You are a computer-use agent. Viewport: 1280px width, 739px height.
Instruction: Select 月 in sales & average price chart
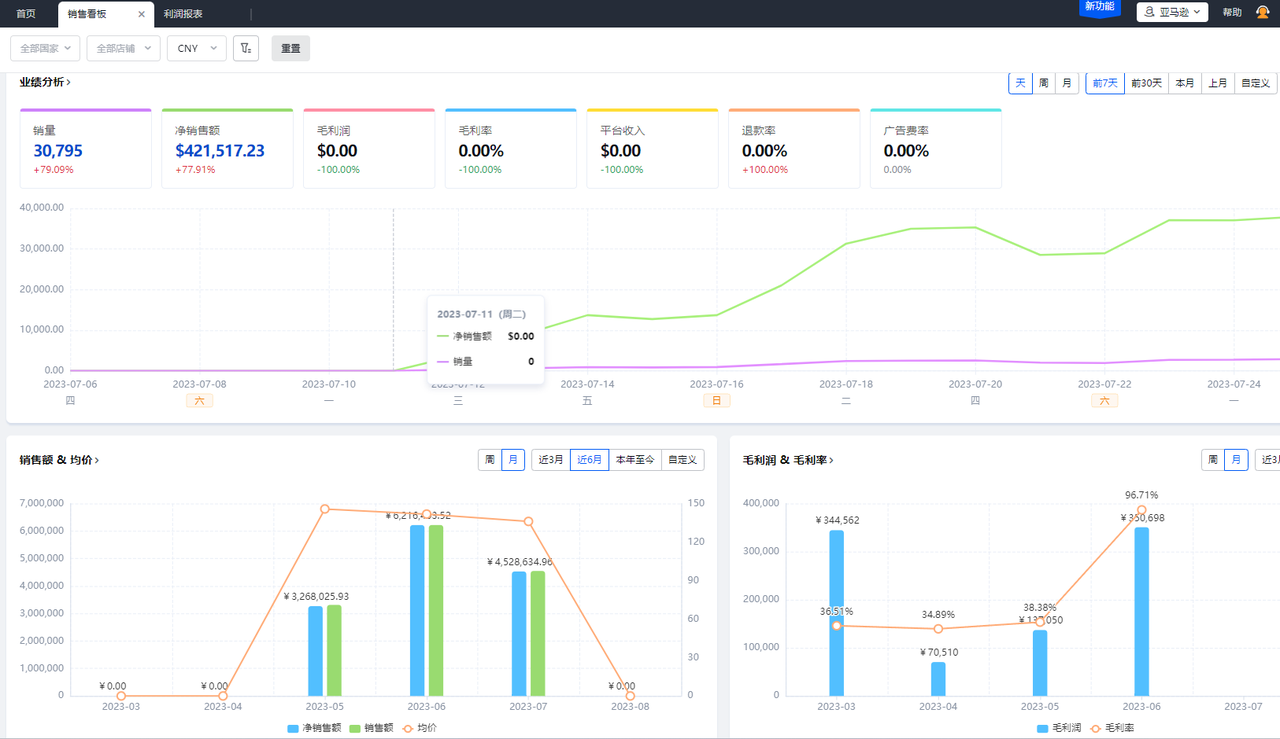click(513, 460)
